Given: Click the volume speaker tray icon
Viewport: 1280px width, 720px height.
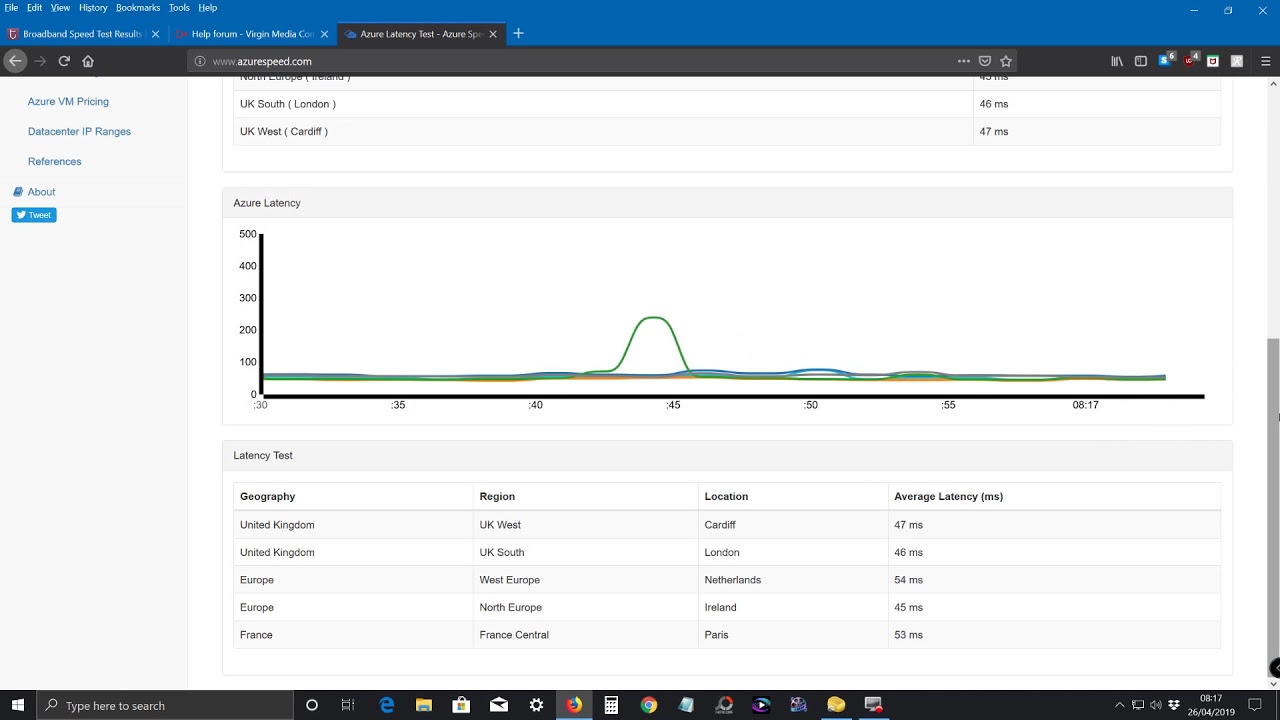Looking at the screenshot, I should pos(1155,705).
